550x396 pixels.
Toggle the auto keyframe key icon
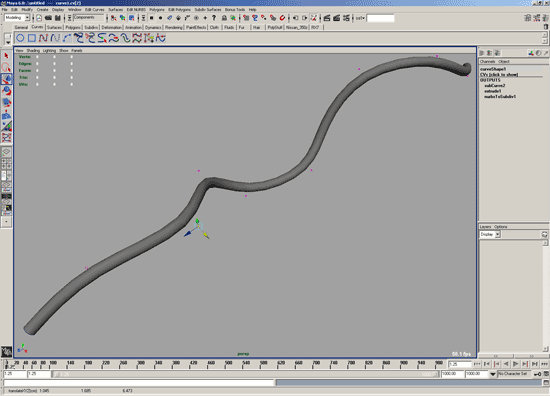tap(537, 374)
